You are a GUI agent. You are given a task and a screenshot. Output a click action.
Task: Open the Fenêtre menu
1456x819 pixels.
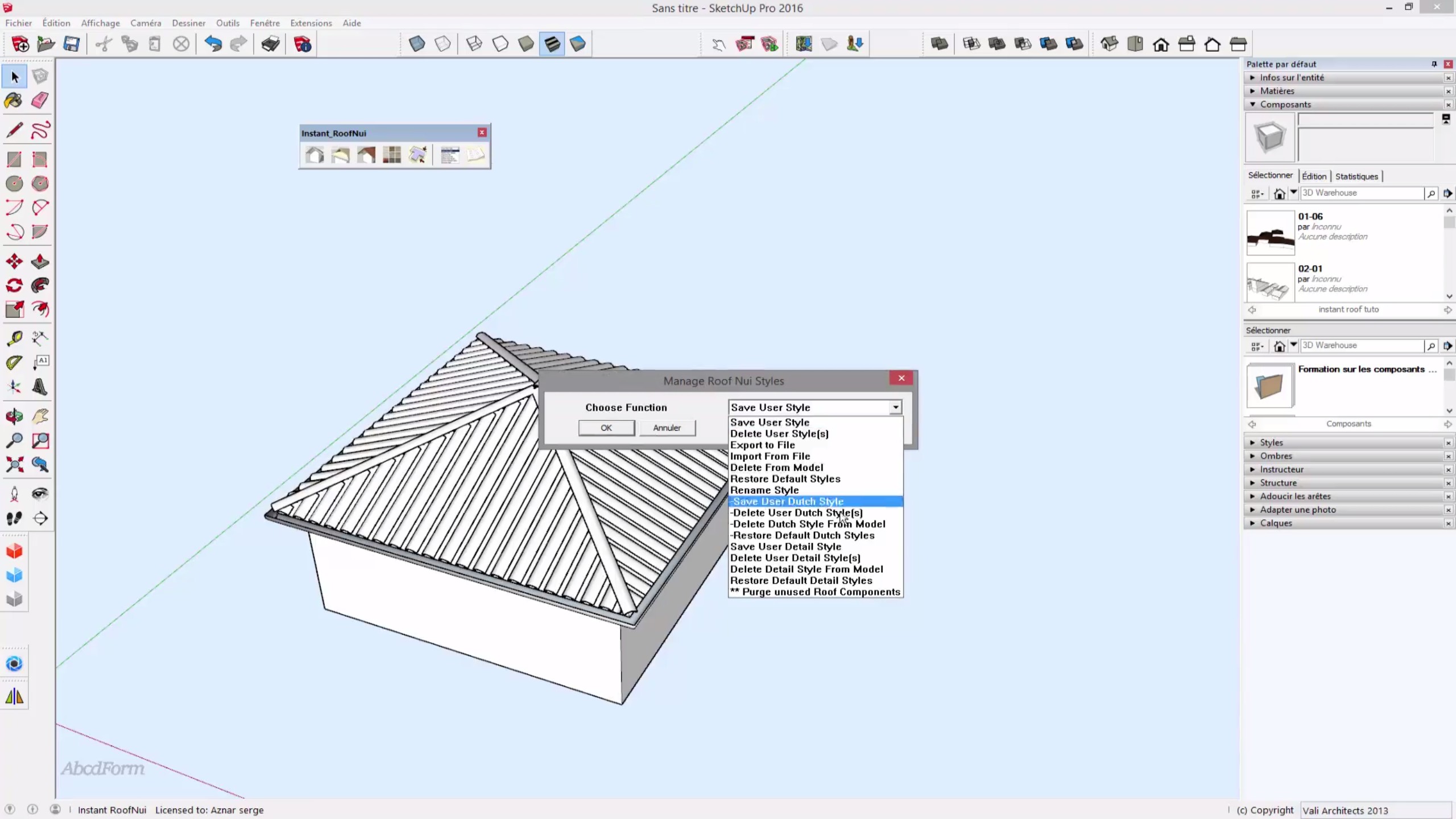click(x=265, y=23)
